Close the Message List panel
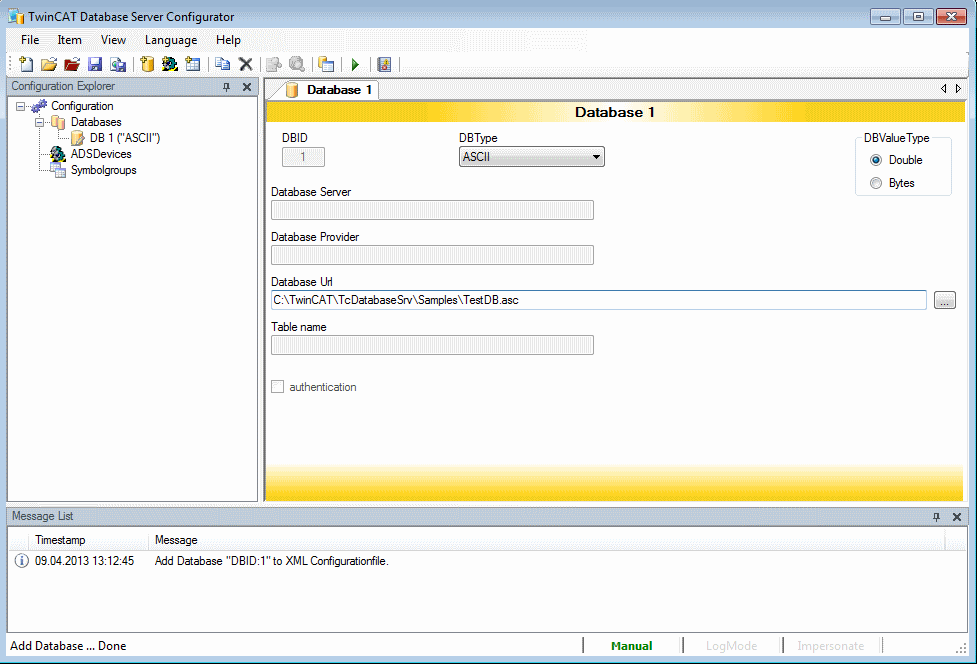The height and width of the screenshot is (664, 977). pos(957,517)
